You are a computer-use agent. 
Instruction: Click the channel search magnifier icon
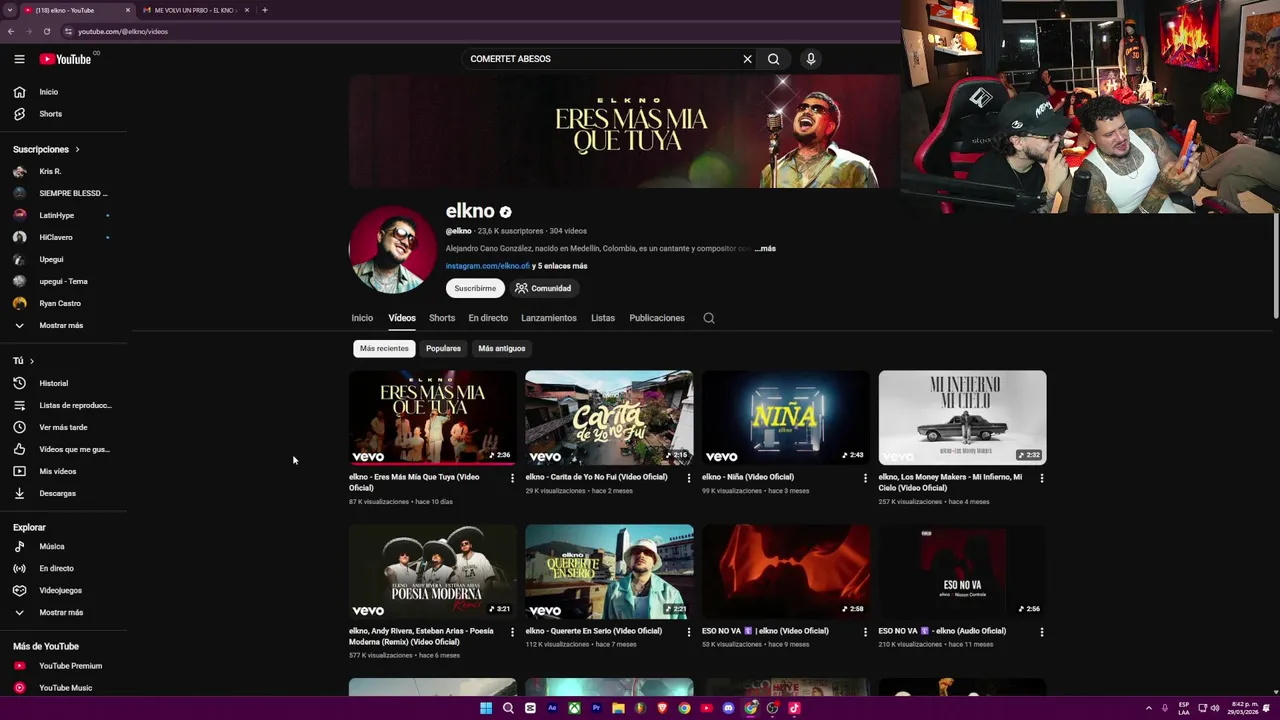pyautogui.click(x=709, y=318)
